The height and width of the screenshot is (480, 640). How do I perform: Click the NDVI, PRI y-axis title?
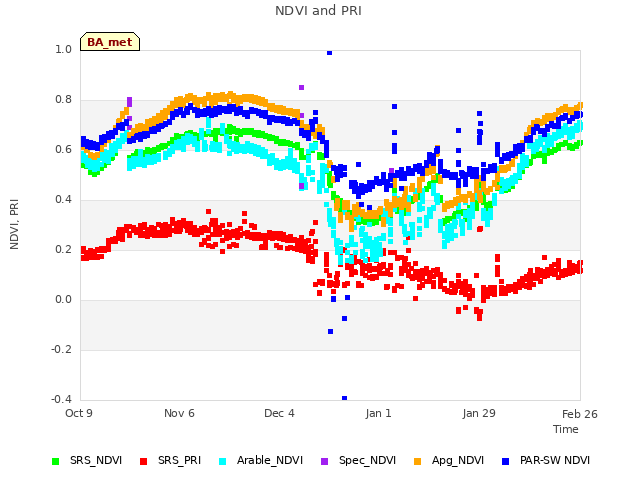tap(14, 224)
